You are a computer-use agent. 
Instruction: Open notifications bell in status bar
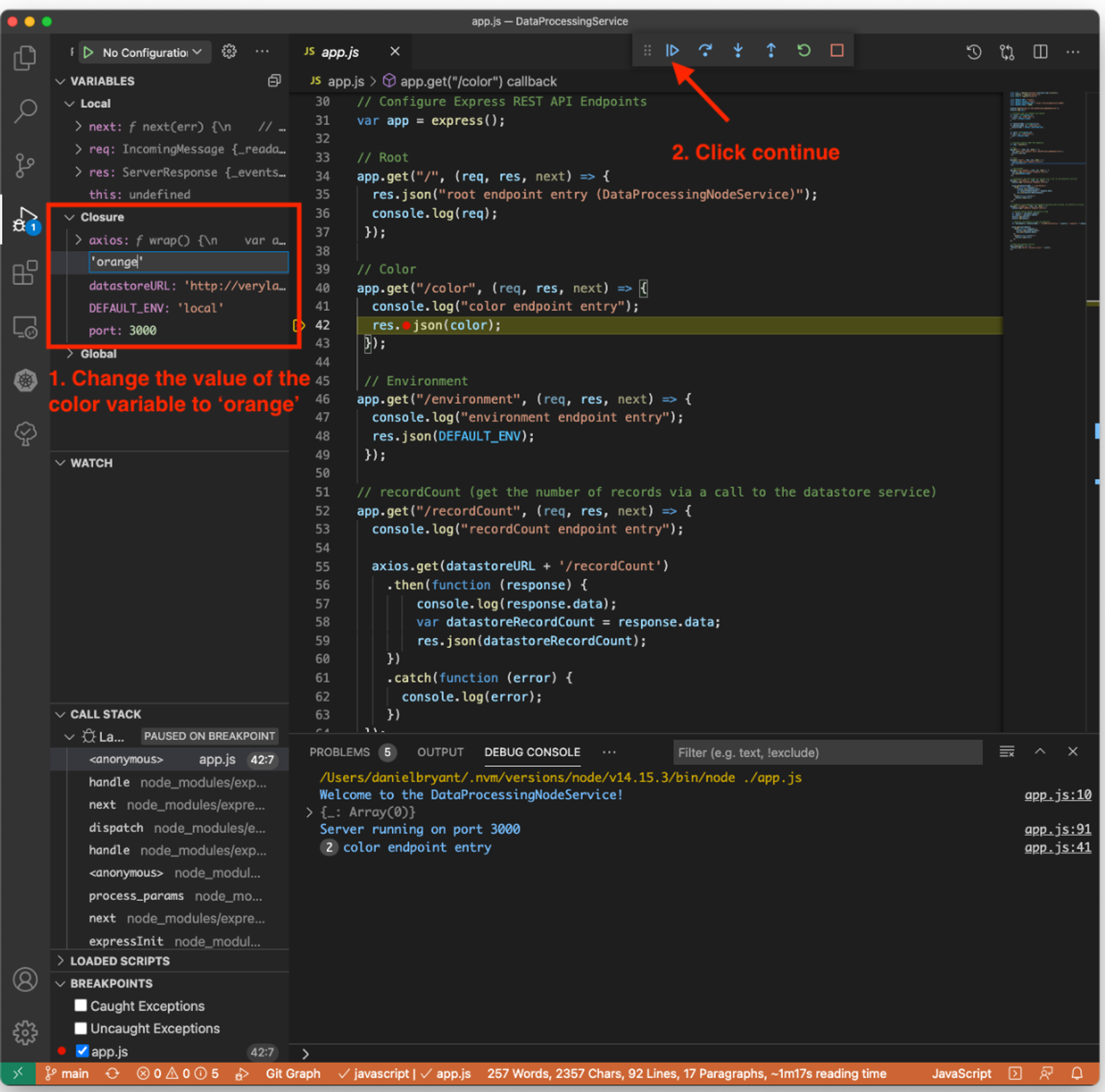point(1077,1074)
